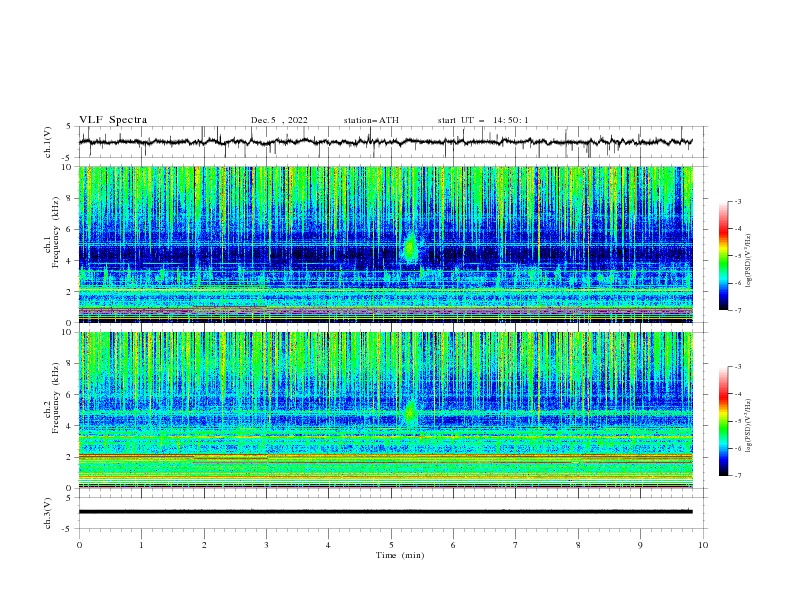Click time axis tick label 9

pyautogui.click(x=640, y=545)
